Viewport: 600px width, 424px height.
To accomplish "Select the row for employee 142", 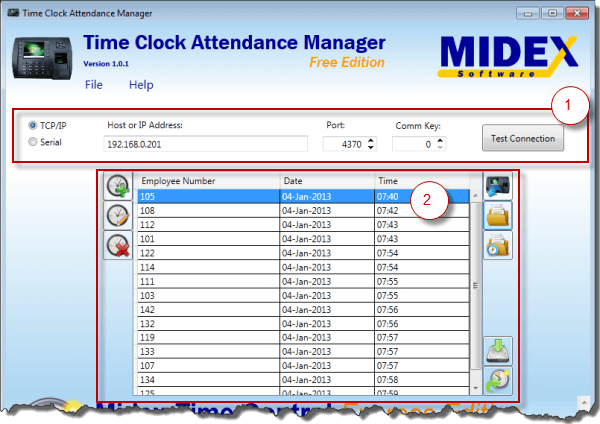I will click(303, 310).
